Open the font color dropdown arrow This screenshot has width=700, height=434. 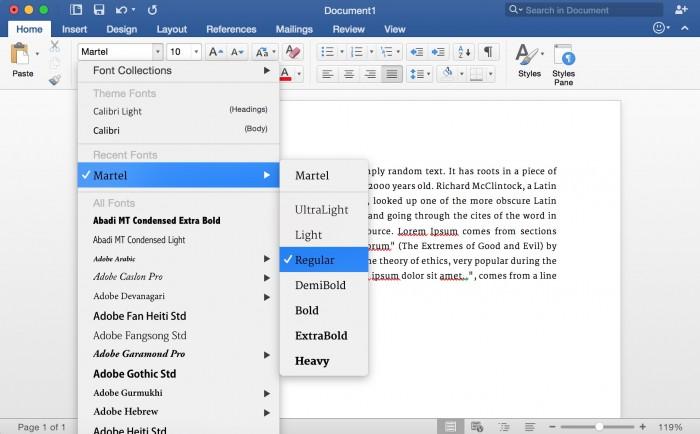pos(299,74)
